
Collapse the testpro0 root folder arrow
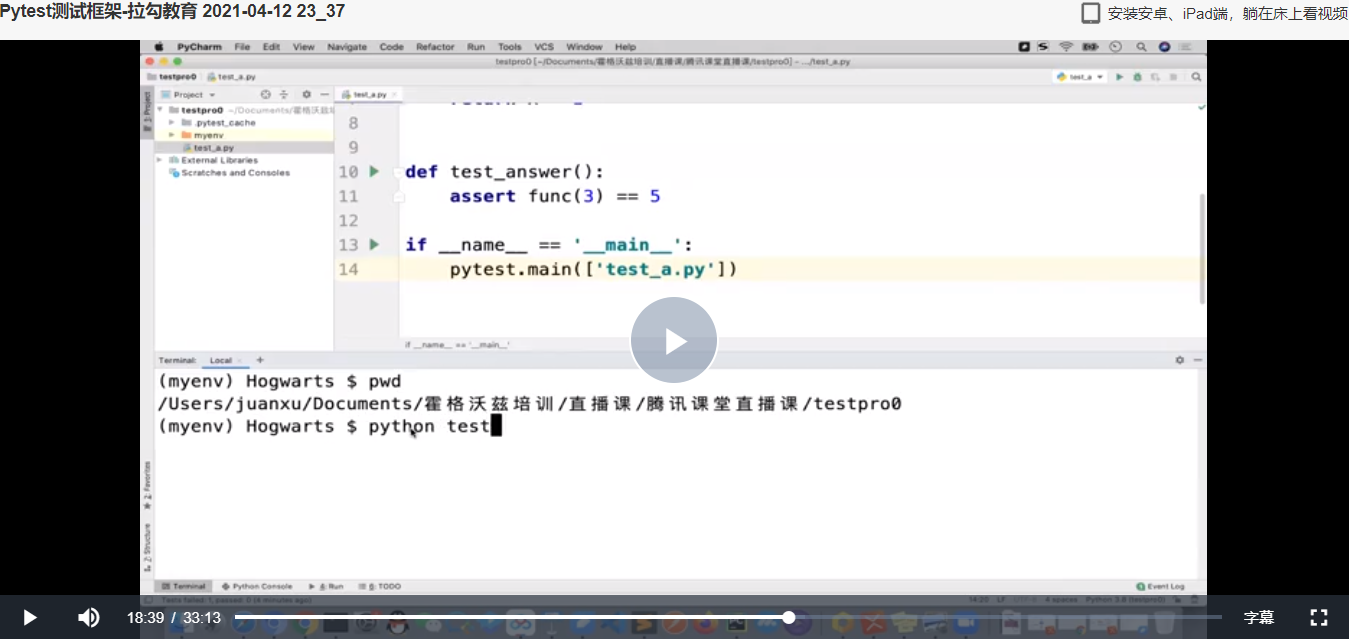[160, 110]
